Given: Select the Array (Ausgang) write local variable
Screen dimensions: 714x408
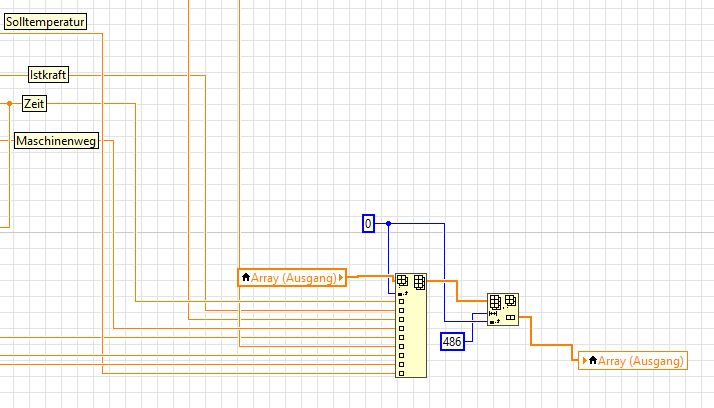Looking at the screenshot, I should pyautogui.click(x=633, y=361).
